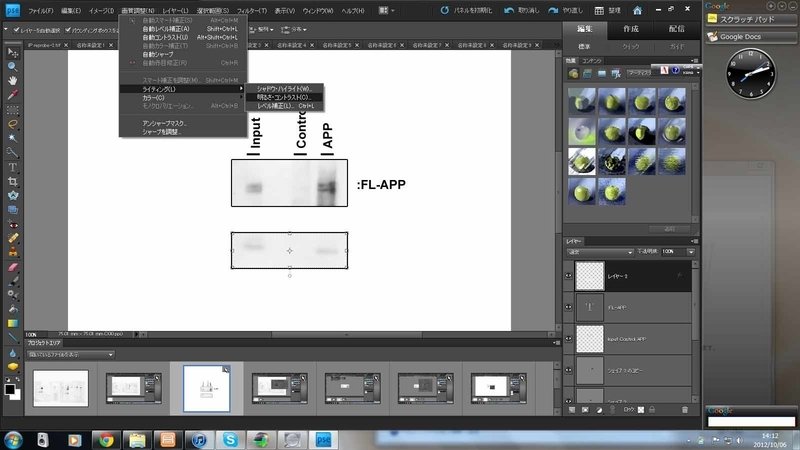Select the Rectangular Marquee tool
800x450 pixels.
pos(13,110)
